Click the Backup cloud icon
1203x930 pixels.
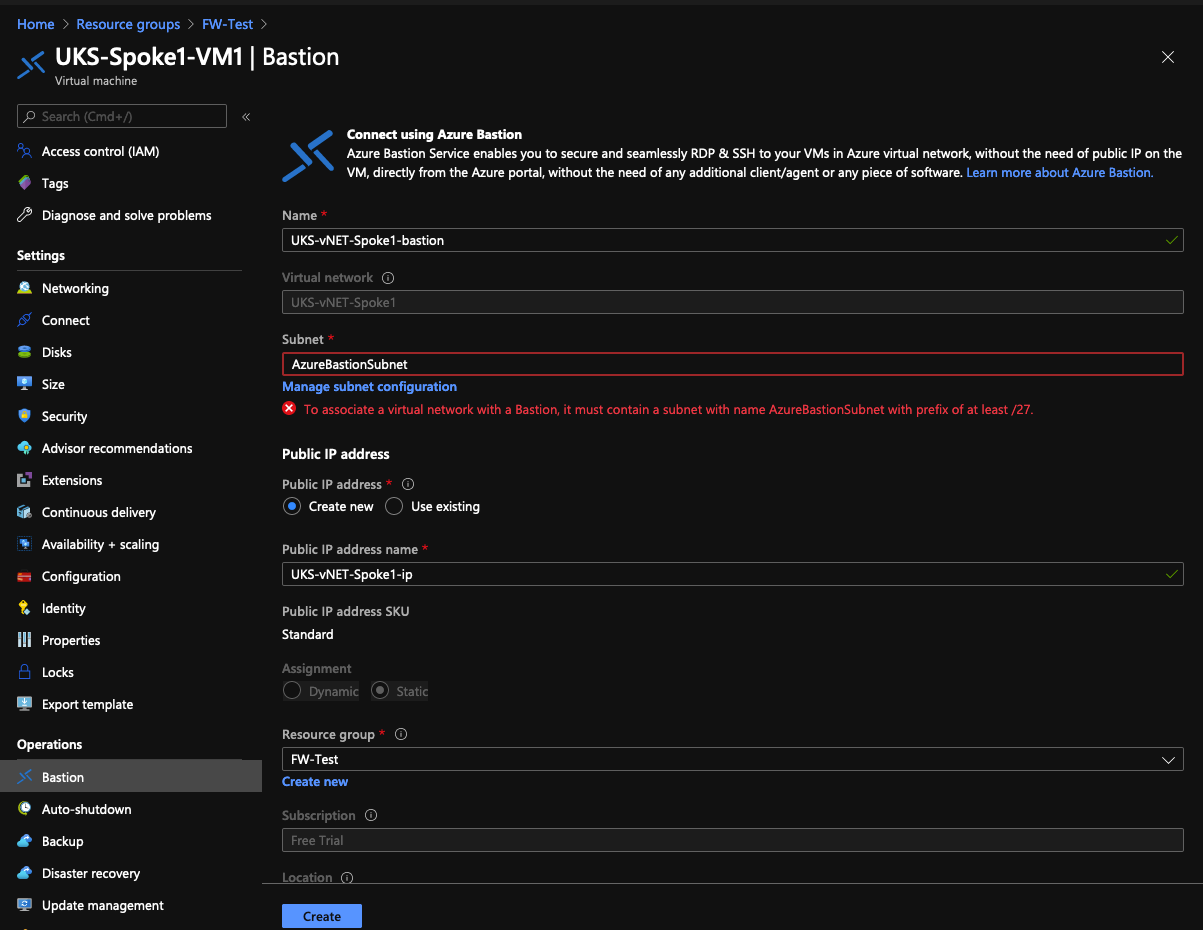coord(25,841)
